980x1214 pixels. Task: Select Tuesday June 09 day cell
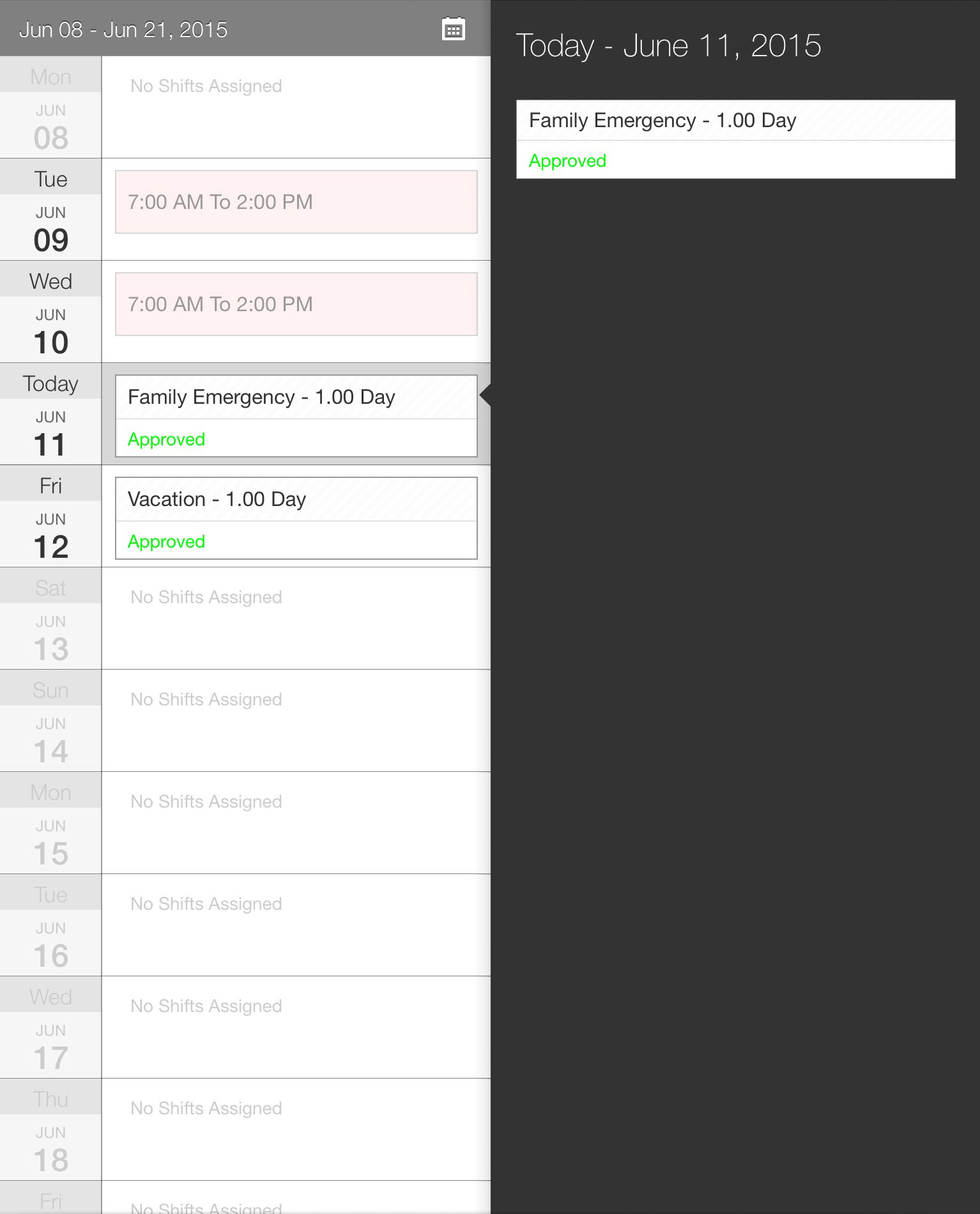[x=50, y=210]
